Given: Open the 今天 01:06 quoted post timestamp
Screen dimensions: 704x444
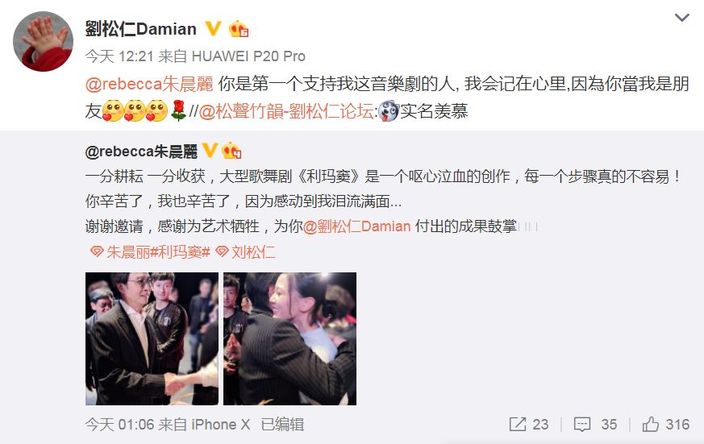Looking at the screenshot, I should tap(119, 424).
